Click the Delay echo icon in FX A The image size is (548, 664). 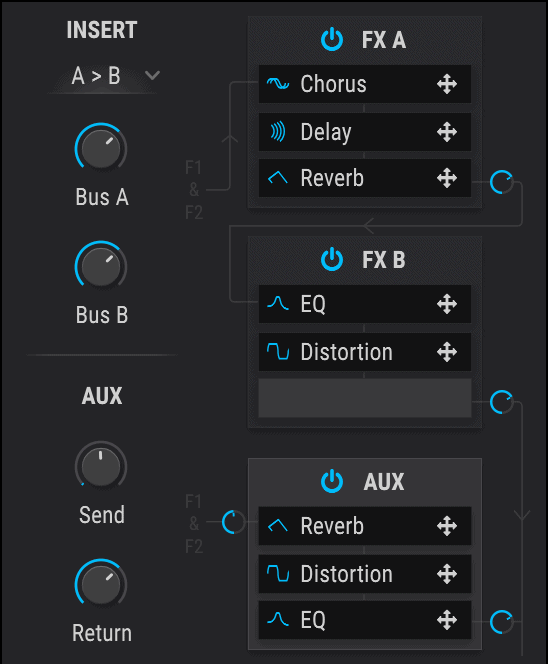(278, 132)
